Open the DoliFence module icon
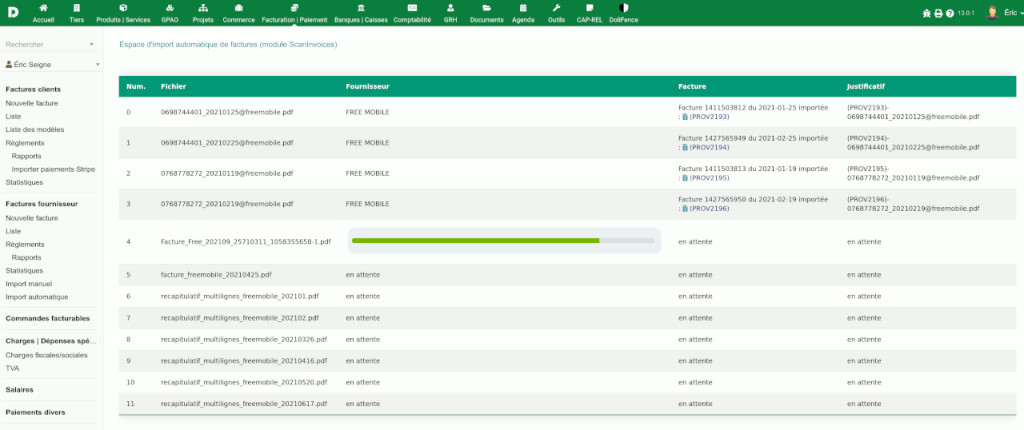This screenshot has height=430, width=1024. (x=624, y=8)
